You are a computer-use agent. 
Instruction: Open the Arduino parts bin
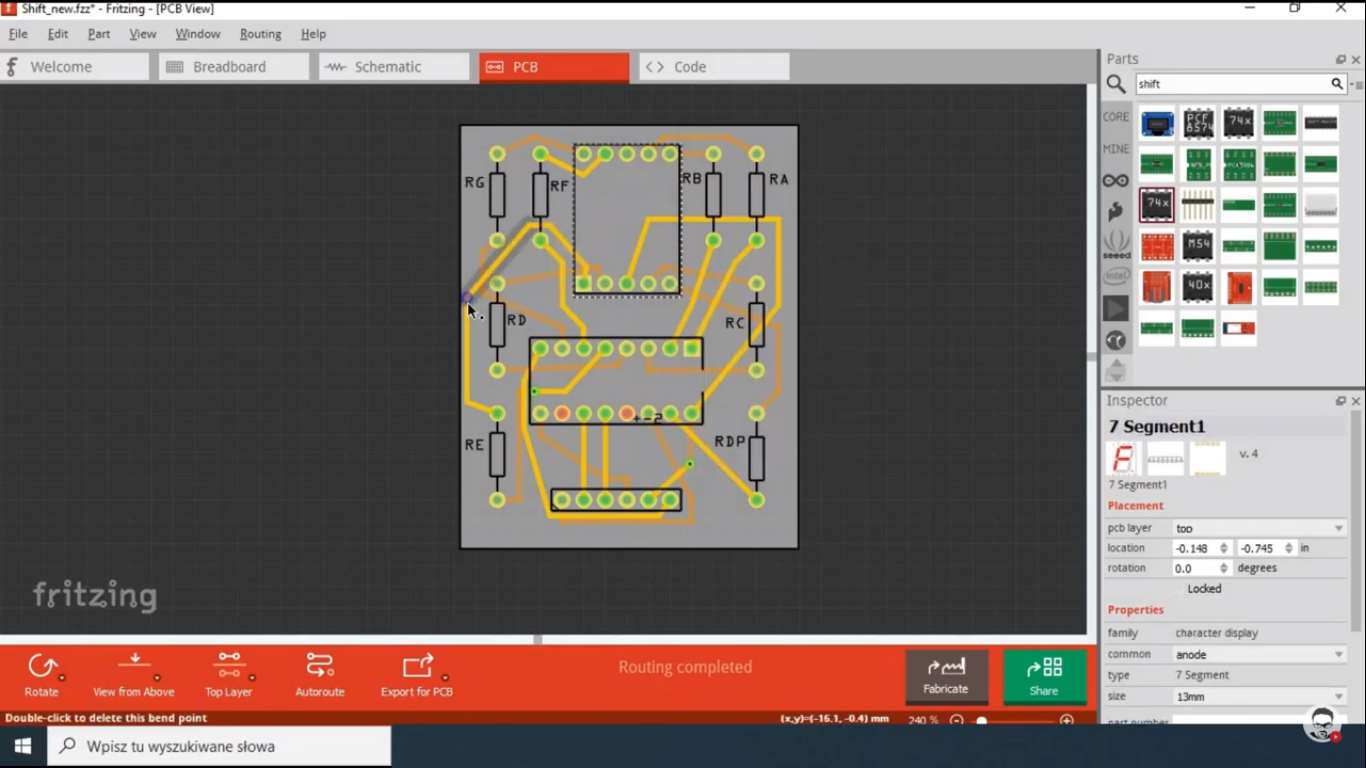[1116, 181]
